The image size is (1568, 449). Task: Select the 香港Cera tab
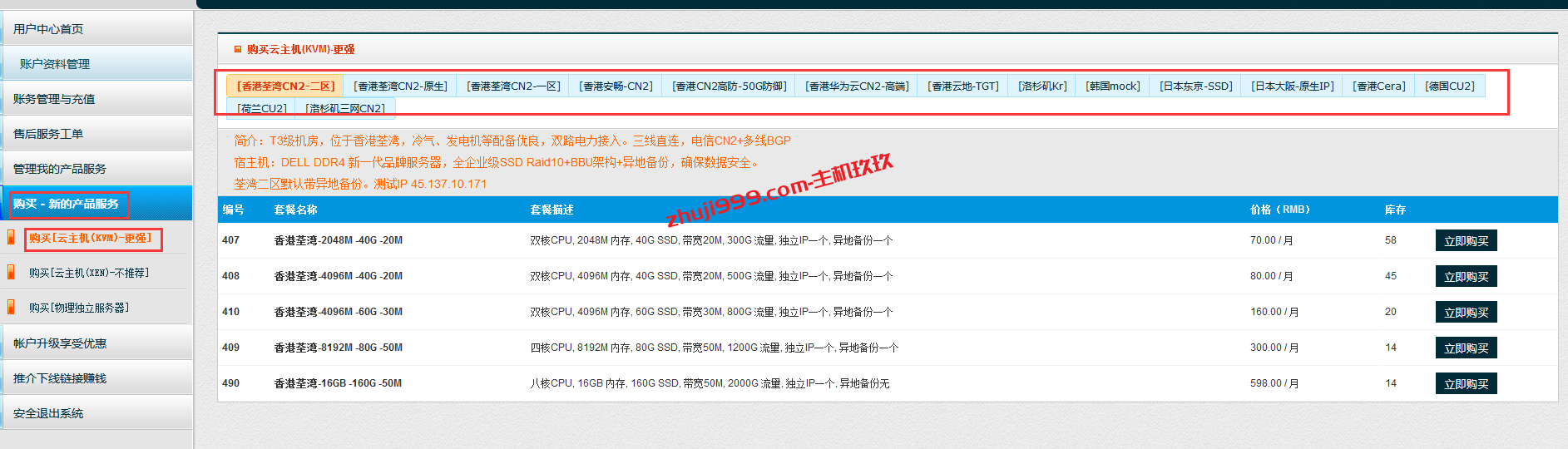pos(1378,86)
